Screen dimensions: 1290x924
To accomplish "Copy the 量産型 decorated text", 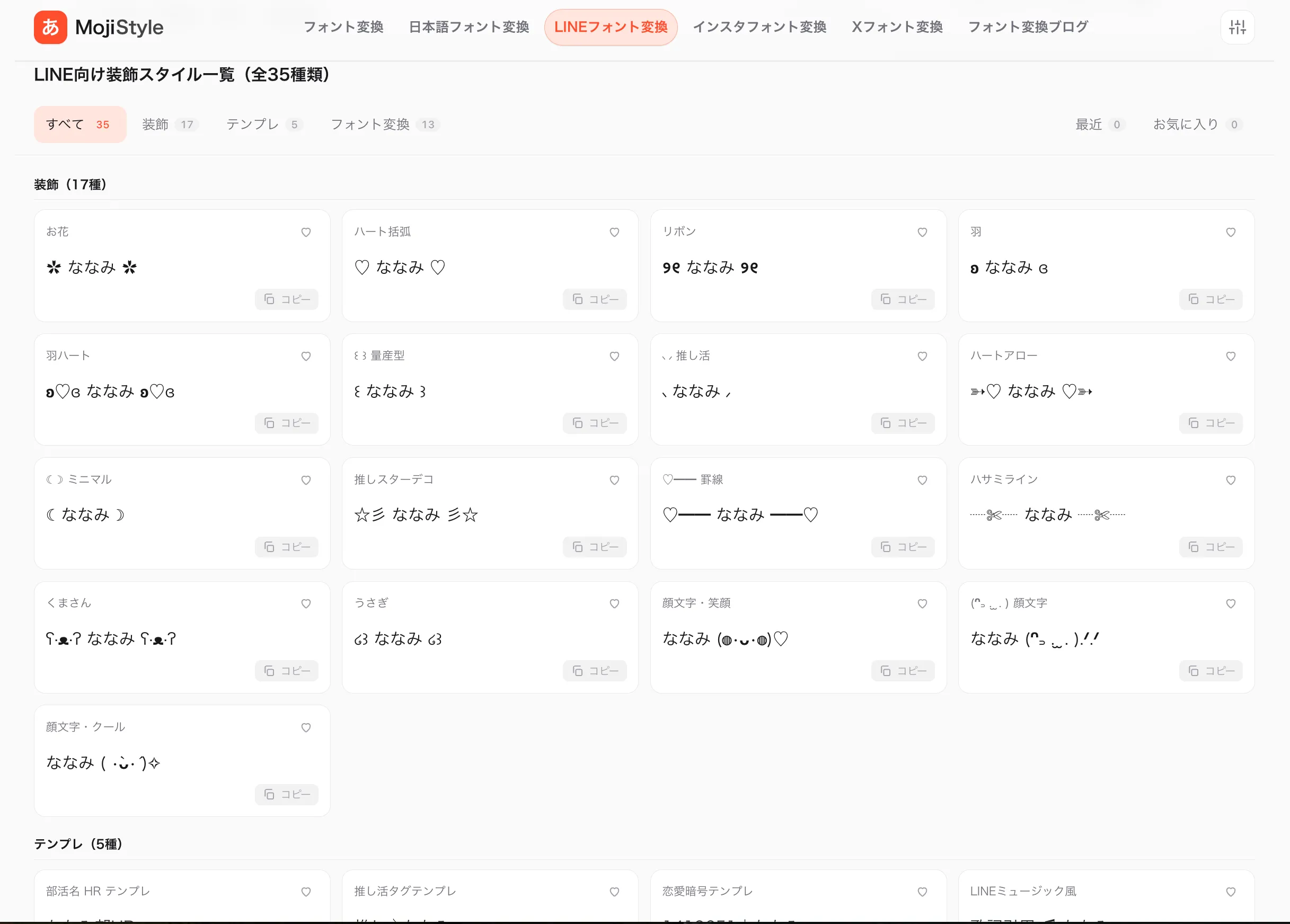I will point(595,423).
